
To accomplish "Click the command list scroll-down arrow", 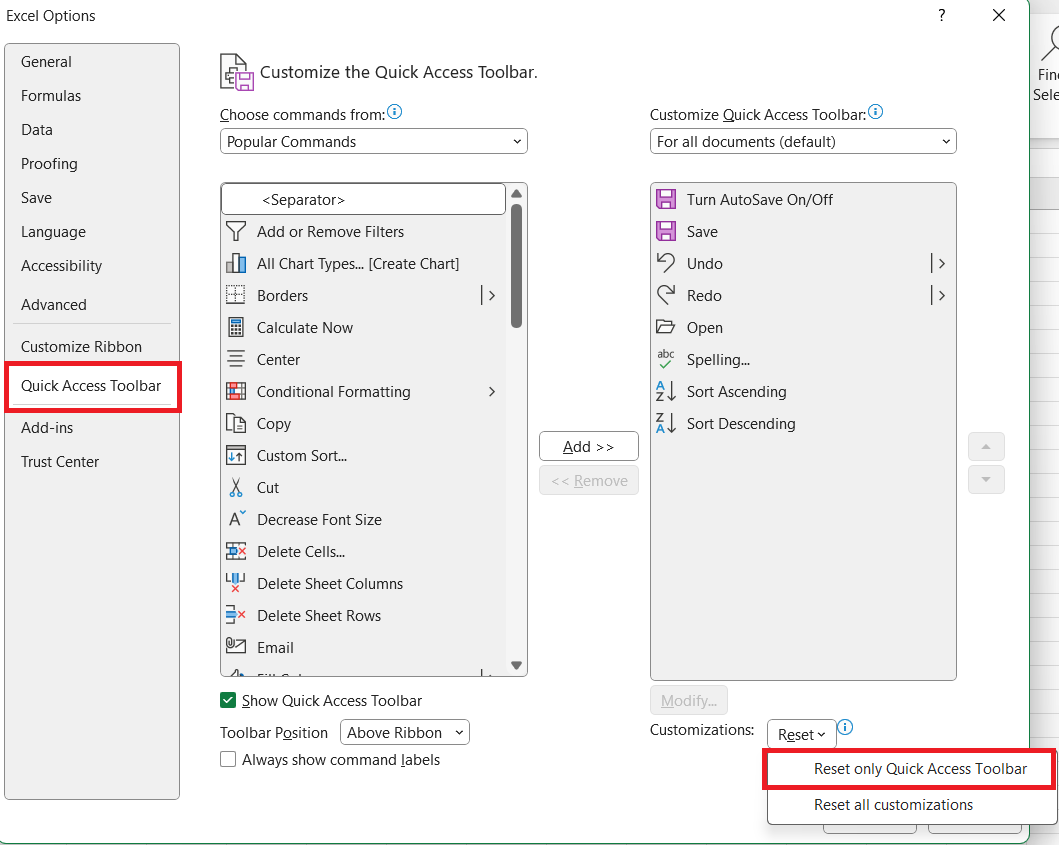I will coord(517,665).
